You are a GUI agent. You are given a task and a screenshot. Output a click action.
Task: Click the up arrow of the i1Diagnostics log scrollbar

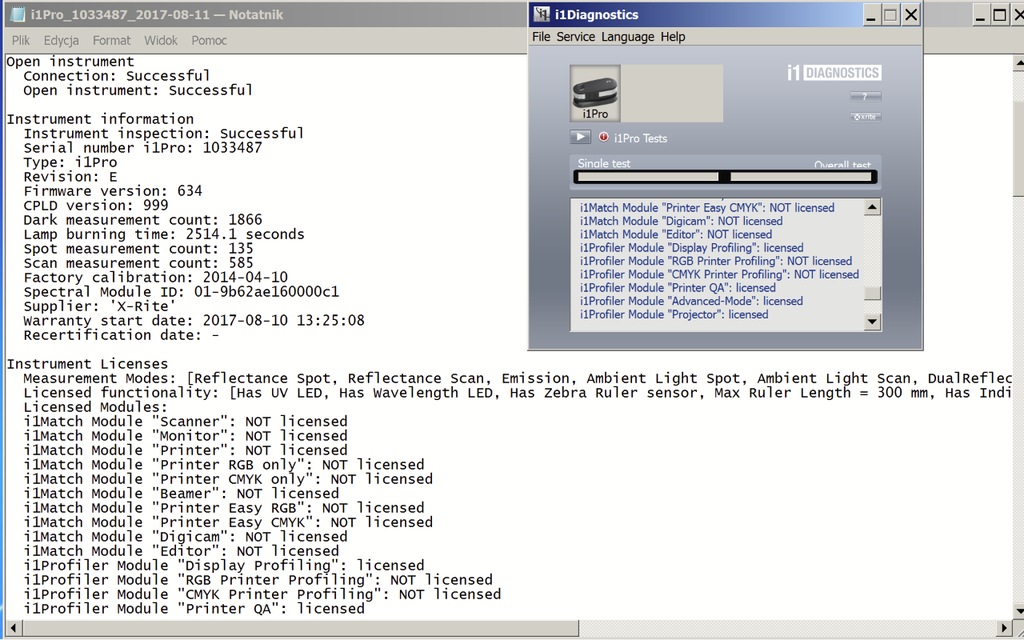pos(872,207)
